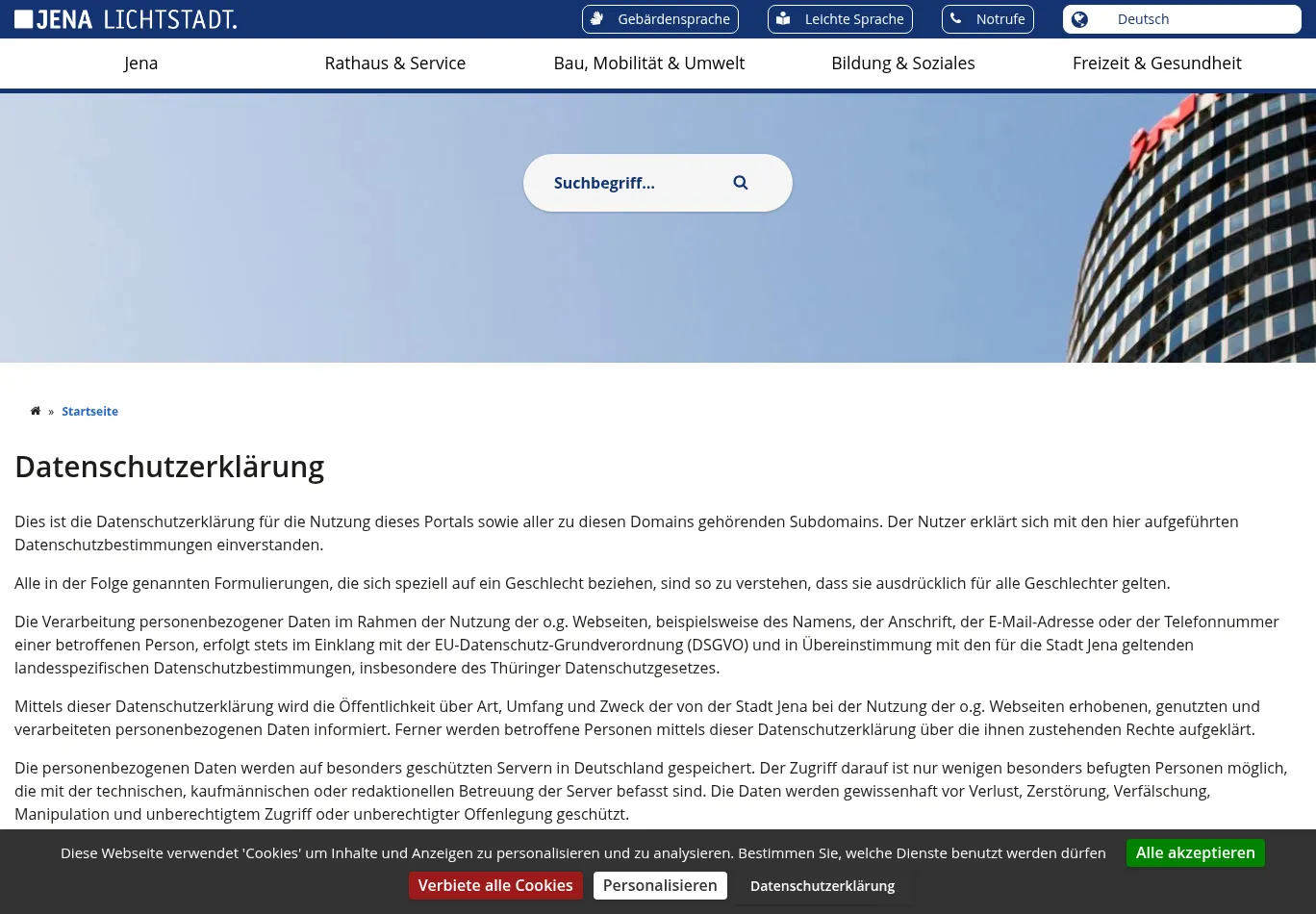The width and height of the screenshot is (1316, 914).
Task: Click the home icon in breadcrumb
Action: click(36, 411)
